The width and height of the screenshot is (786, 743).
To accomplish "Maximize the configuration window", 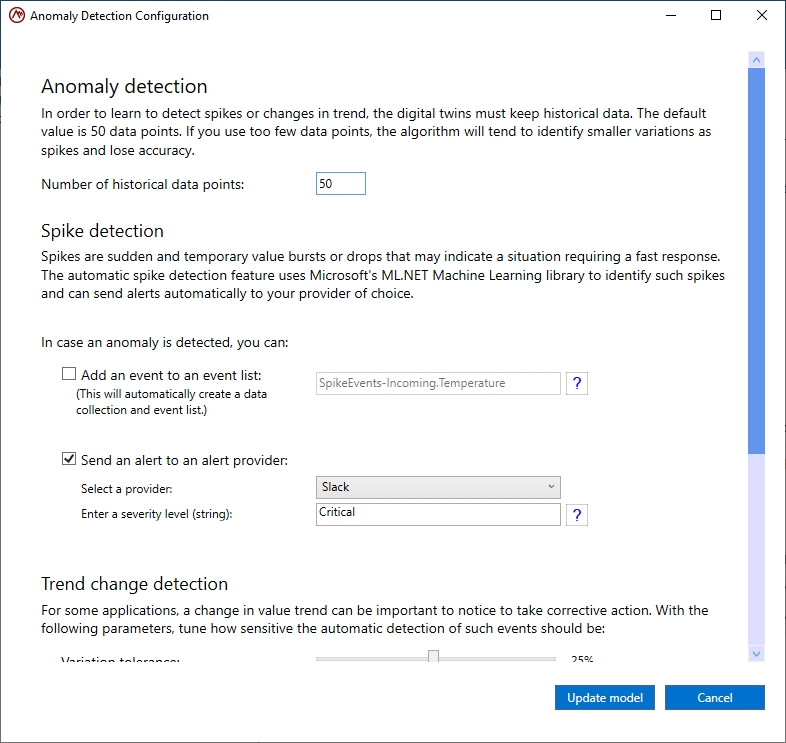I will (x=716, y=16).
